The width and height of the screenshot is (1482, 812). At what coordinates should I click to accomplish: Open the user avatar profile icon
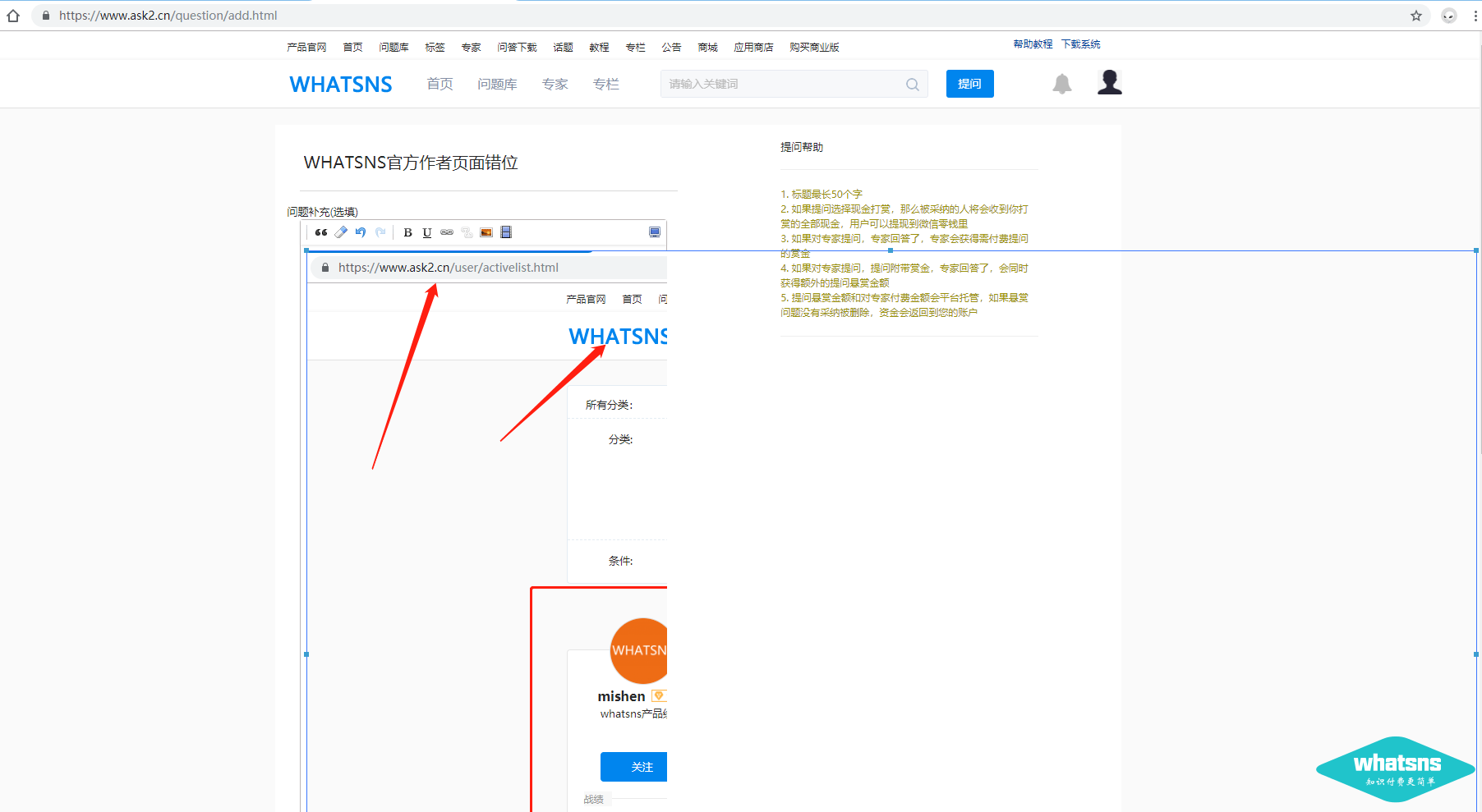pyautogui.click(x=1110, y=83)
